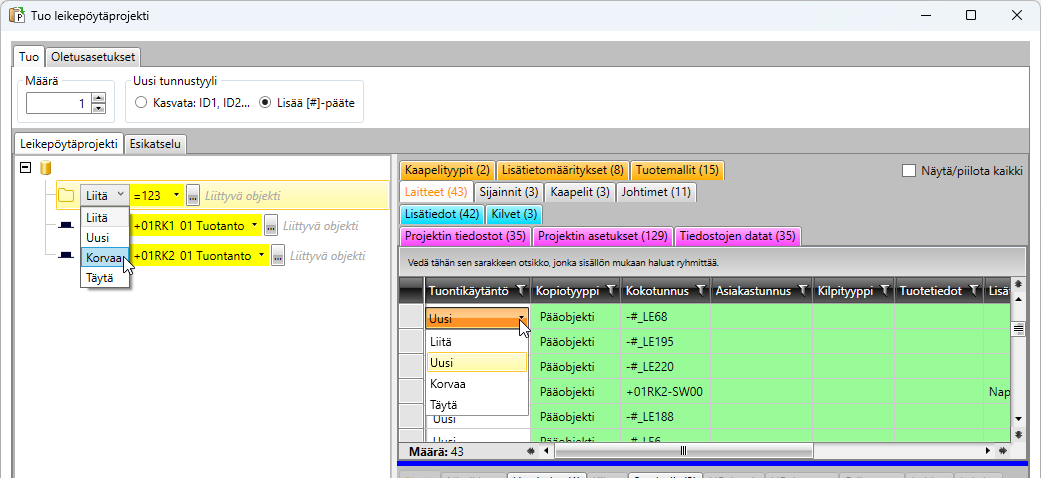Enable the Näytä/piilota kaikki checkbox

pos(909,171)
